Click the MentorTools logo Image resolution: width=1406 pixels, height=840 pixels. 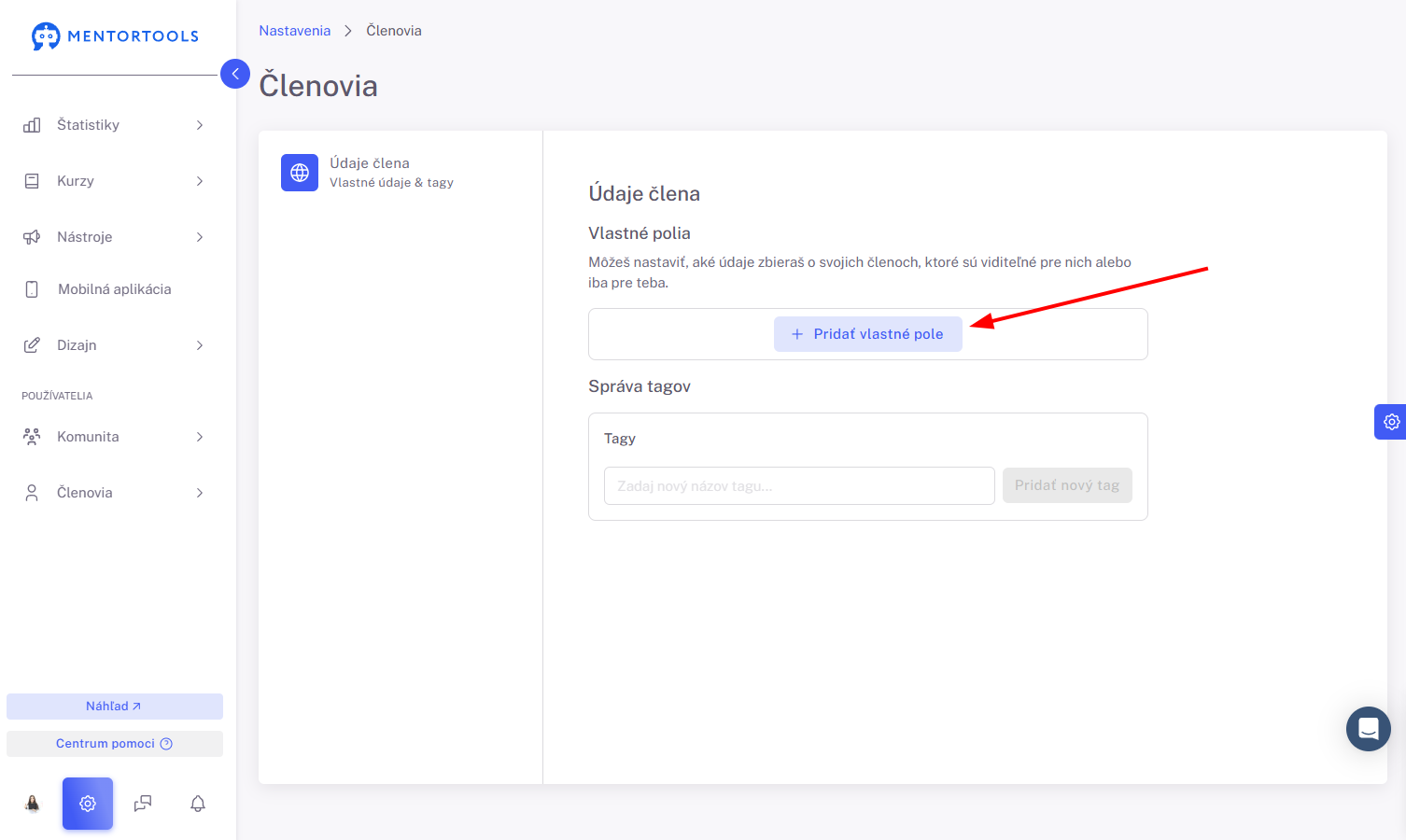point(115,36)
